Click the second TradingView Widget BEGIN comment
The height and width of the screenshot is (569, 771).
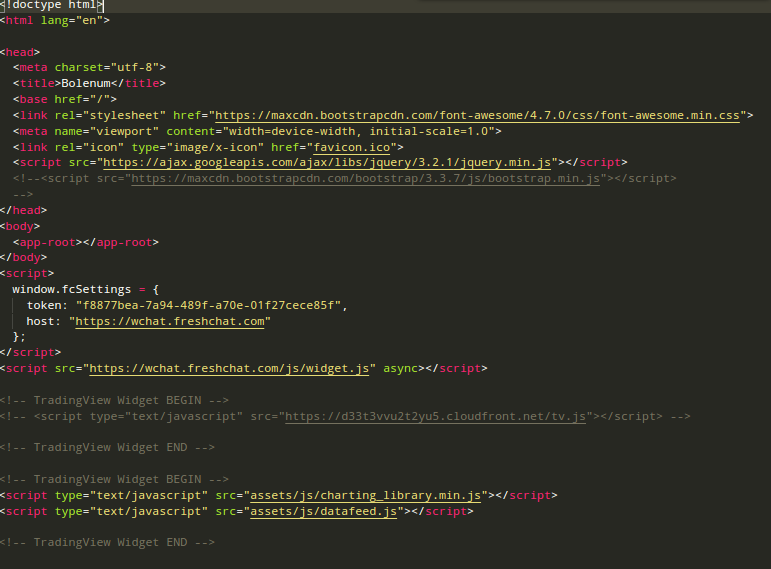tap(115, 479)
